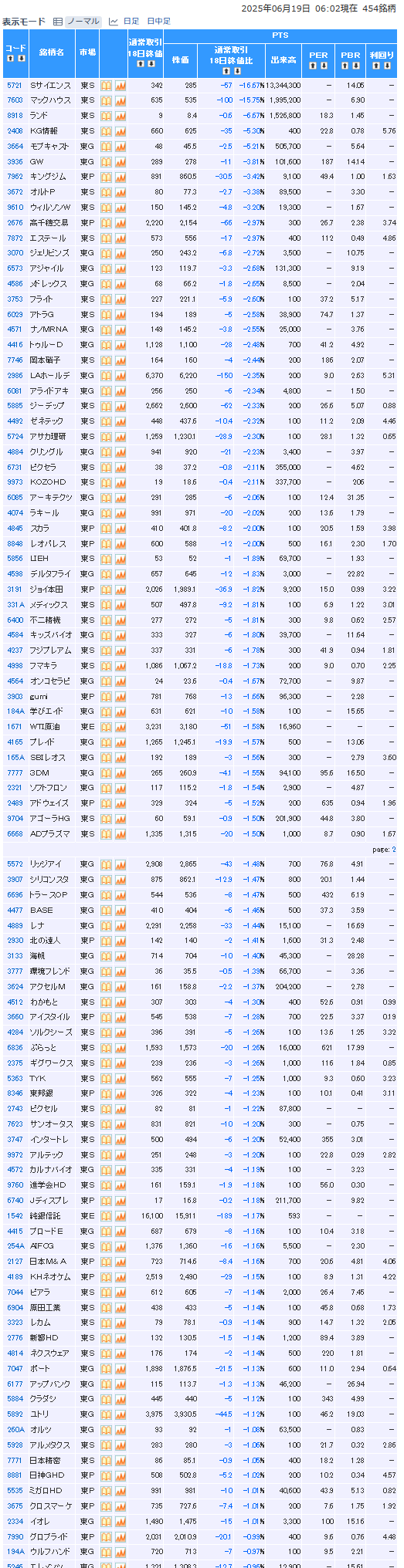Open the chart icon for 2334 イオレ

121,1522
